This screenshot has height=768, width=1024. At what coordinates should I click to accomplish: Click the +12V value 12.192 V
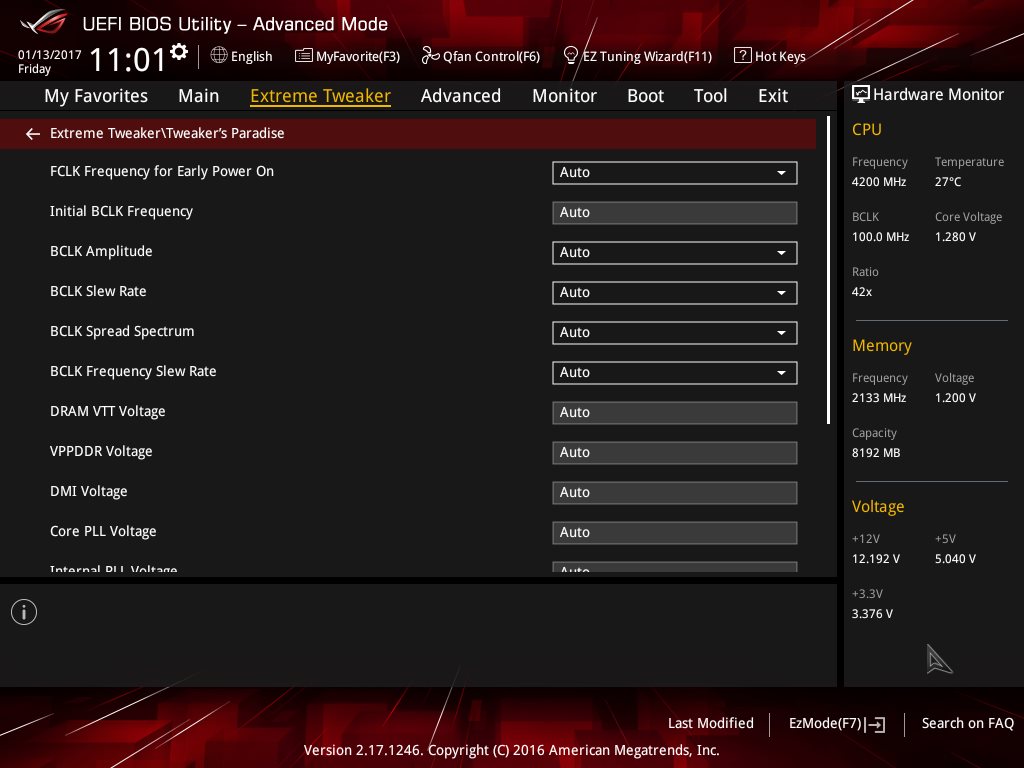(x=876, y=559)
